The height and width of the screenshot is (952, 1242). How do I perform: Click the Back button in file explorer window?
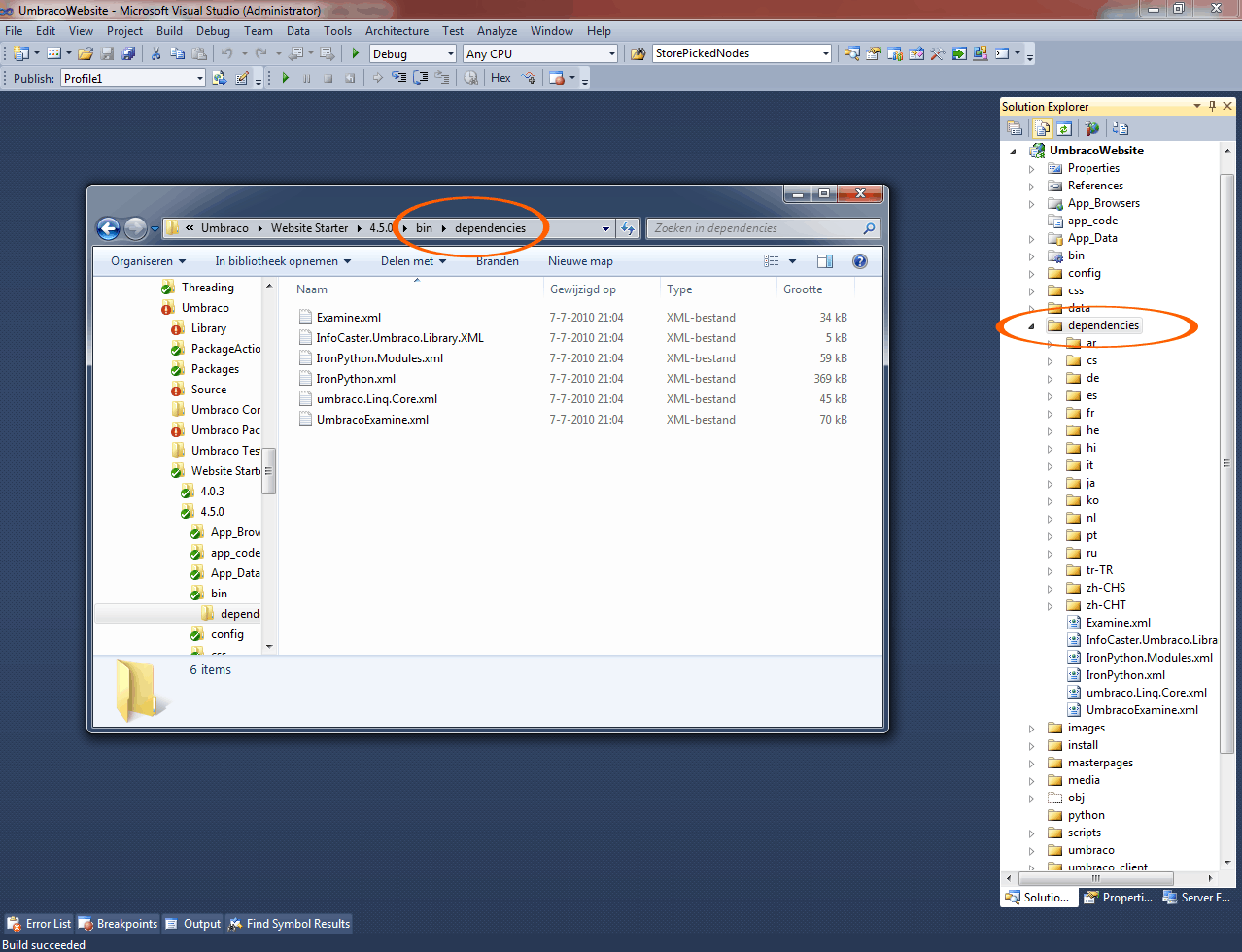tap(109, 228)
